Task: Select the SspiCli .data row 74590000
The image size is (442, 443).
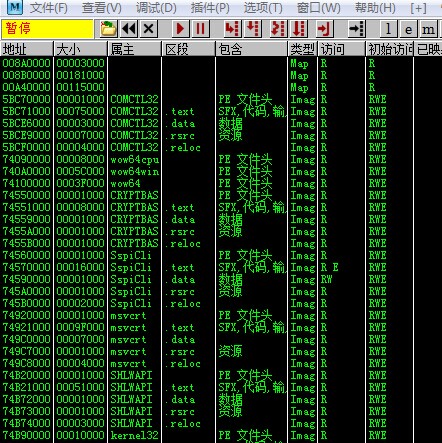Action: click(221, 279)
